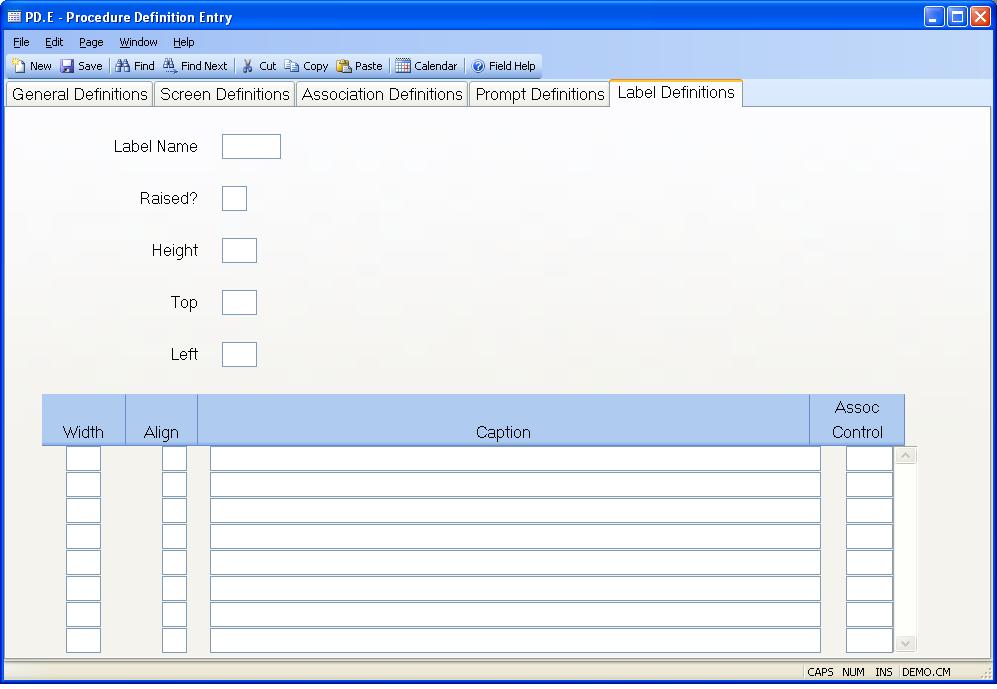Click the Label Name input field
This screenshot has width=997, height=689.
coord(251,146)
